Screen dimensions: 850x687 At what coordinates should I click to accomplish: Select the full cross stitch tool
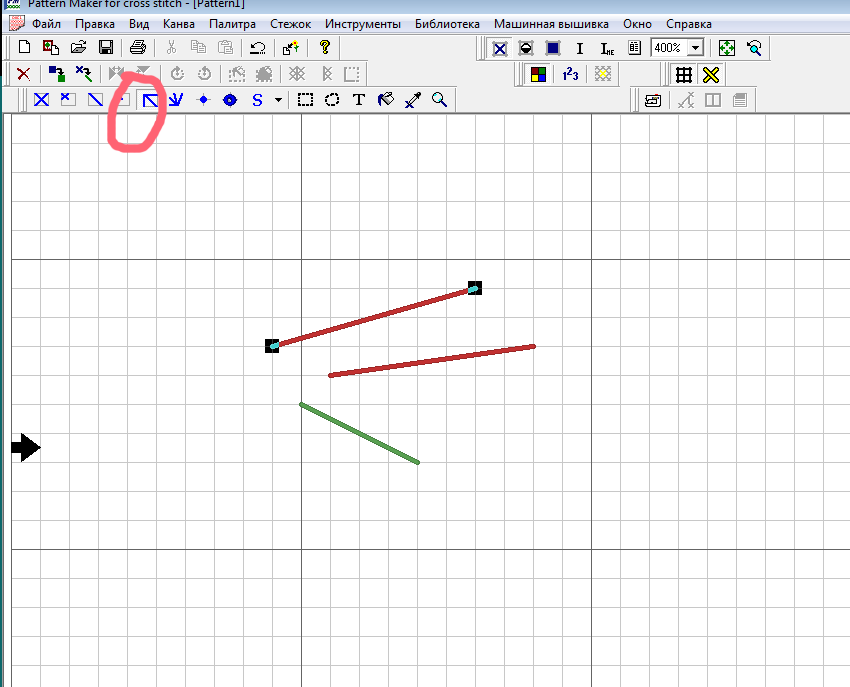click(x=41, y=100)
